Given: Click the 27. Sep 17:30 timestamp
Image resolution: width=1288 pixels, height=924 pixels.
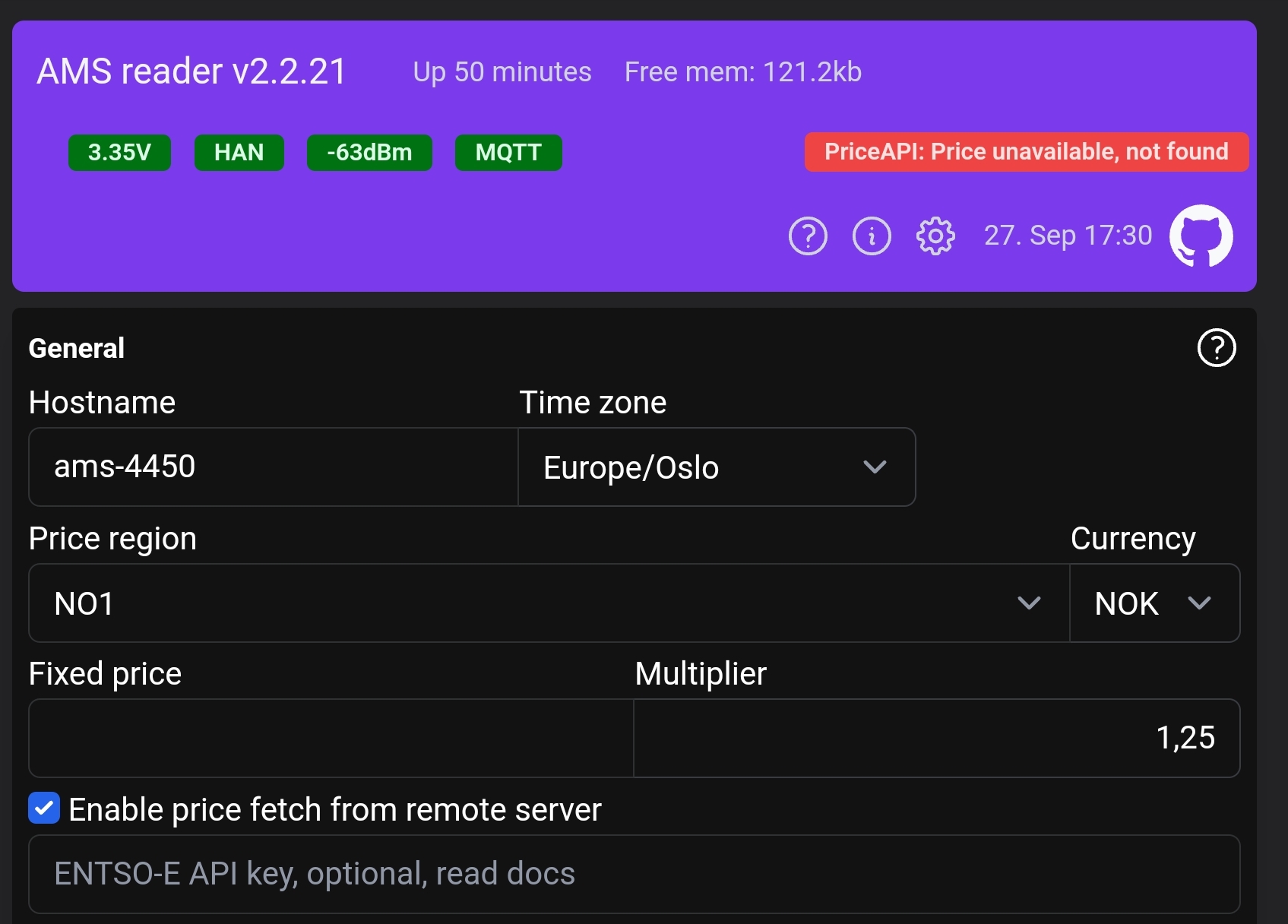Looking at the screenshot, I should pyautogui.click(x=1067, y=236).
